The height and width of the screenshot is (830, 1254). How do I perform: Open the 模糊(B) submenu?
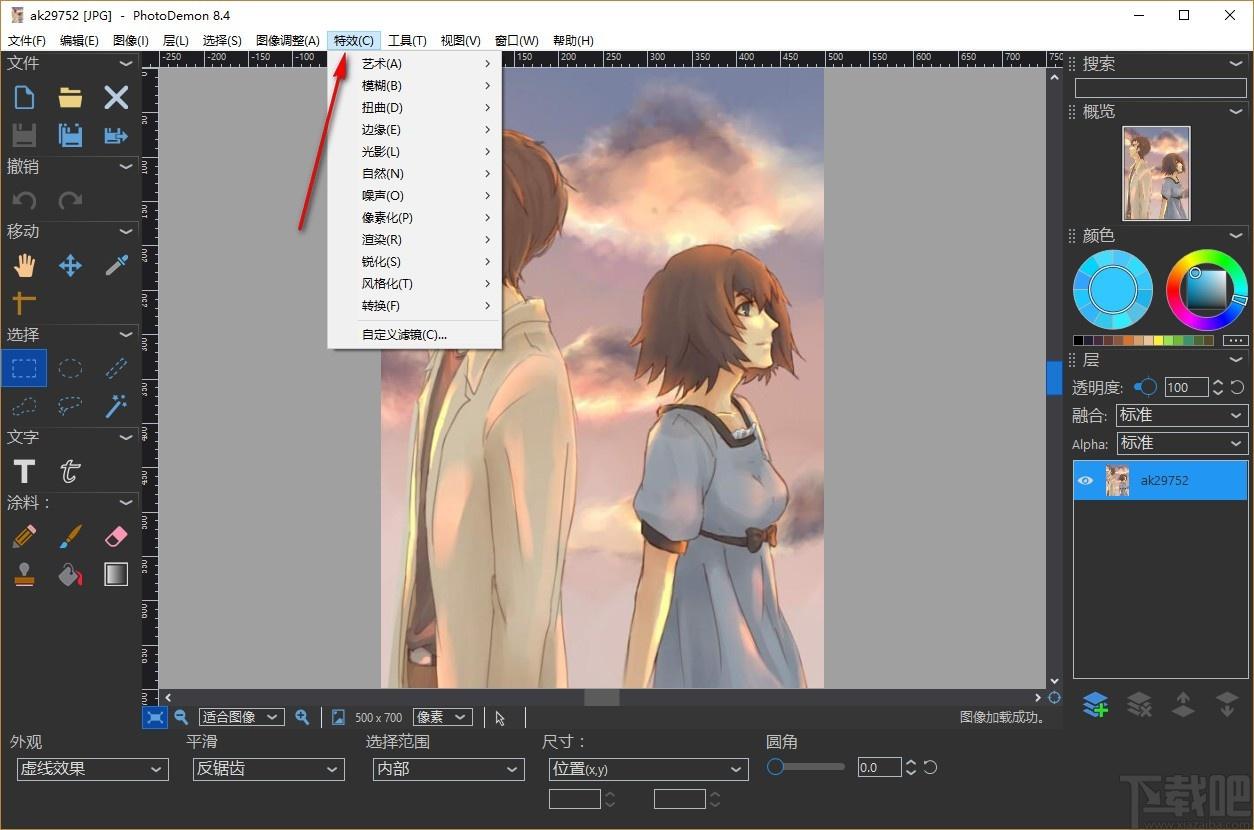tap(414, 86)
